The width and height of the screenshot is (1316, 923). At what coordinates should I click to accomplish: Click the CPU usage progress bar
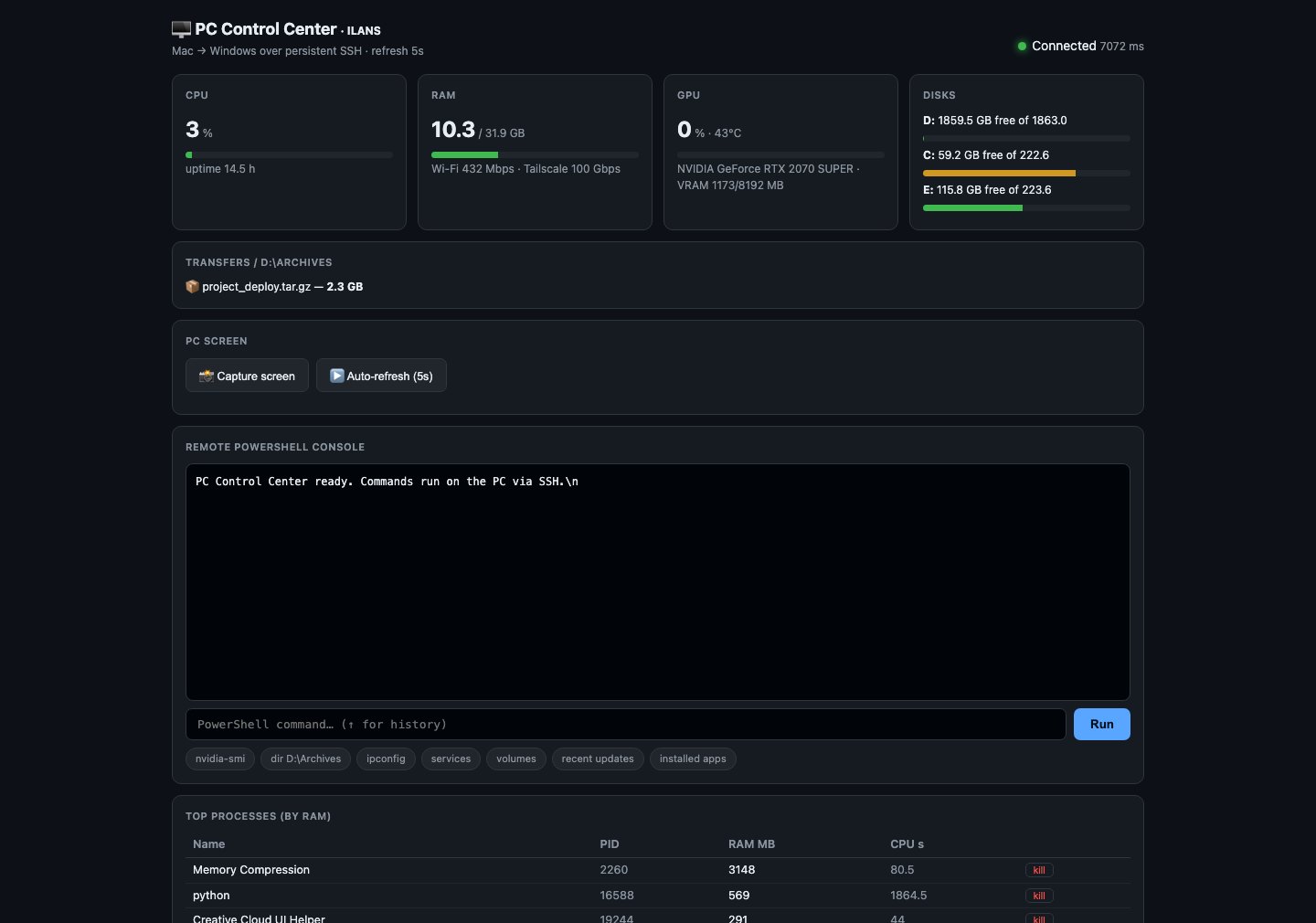289,154
